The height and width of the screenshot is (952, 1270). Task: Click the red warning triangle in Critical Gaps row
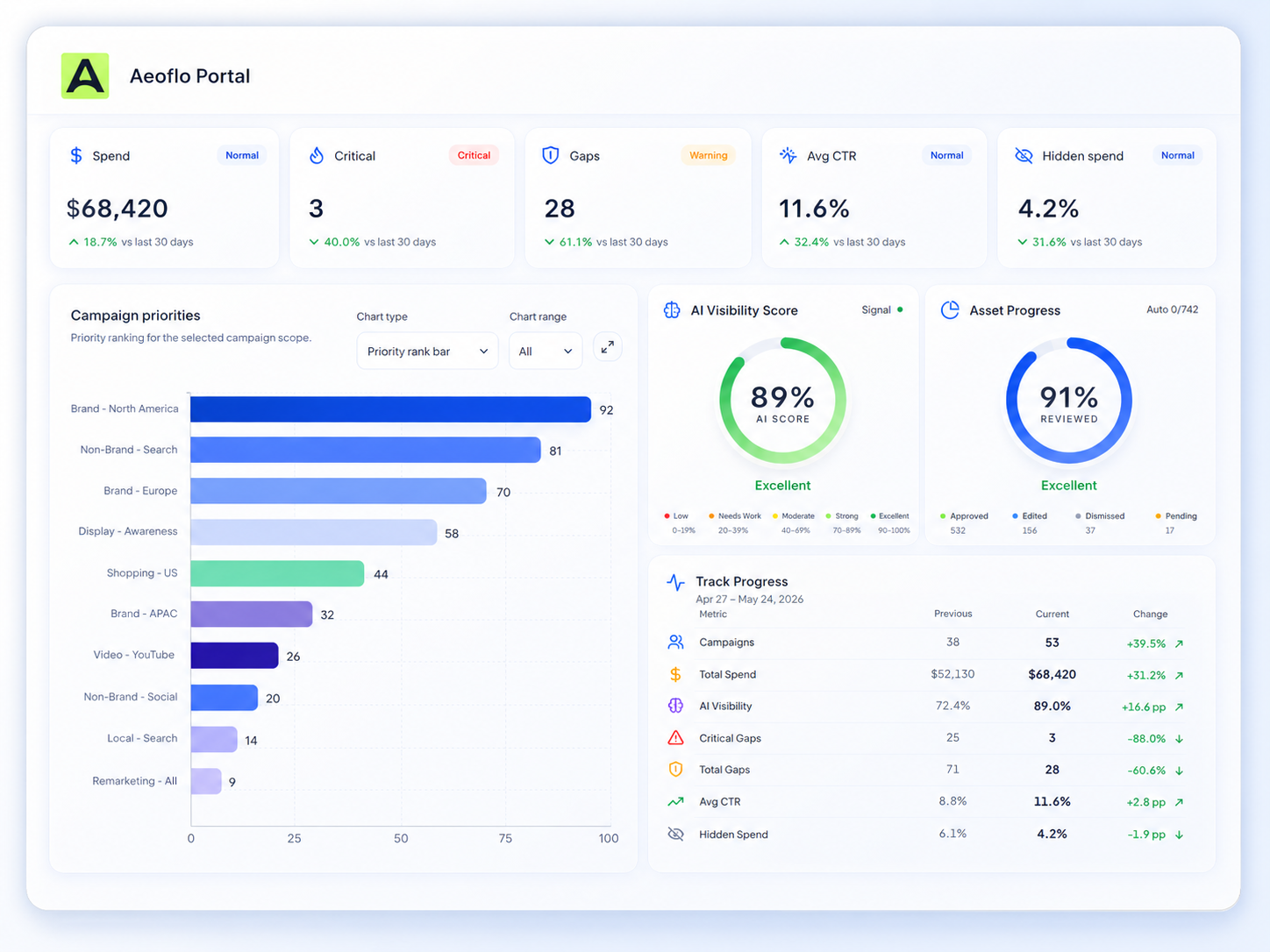(675, 737)
